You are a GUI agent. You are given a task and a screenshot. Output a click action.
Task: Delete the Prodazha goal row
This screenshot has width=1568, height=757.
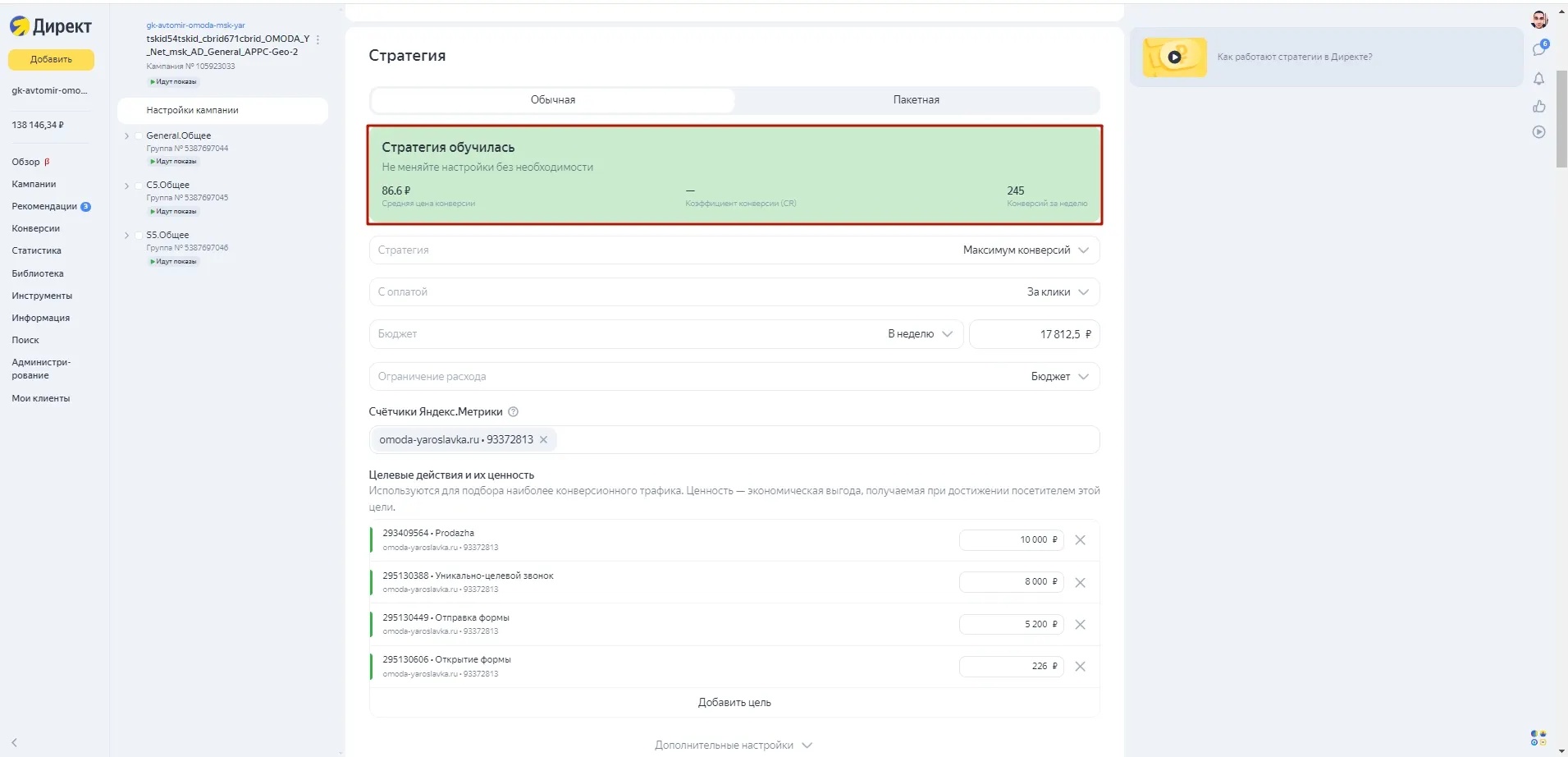(1080, 540)
